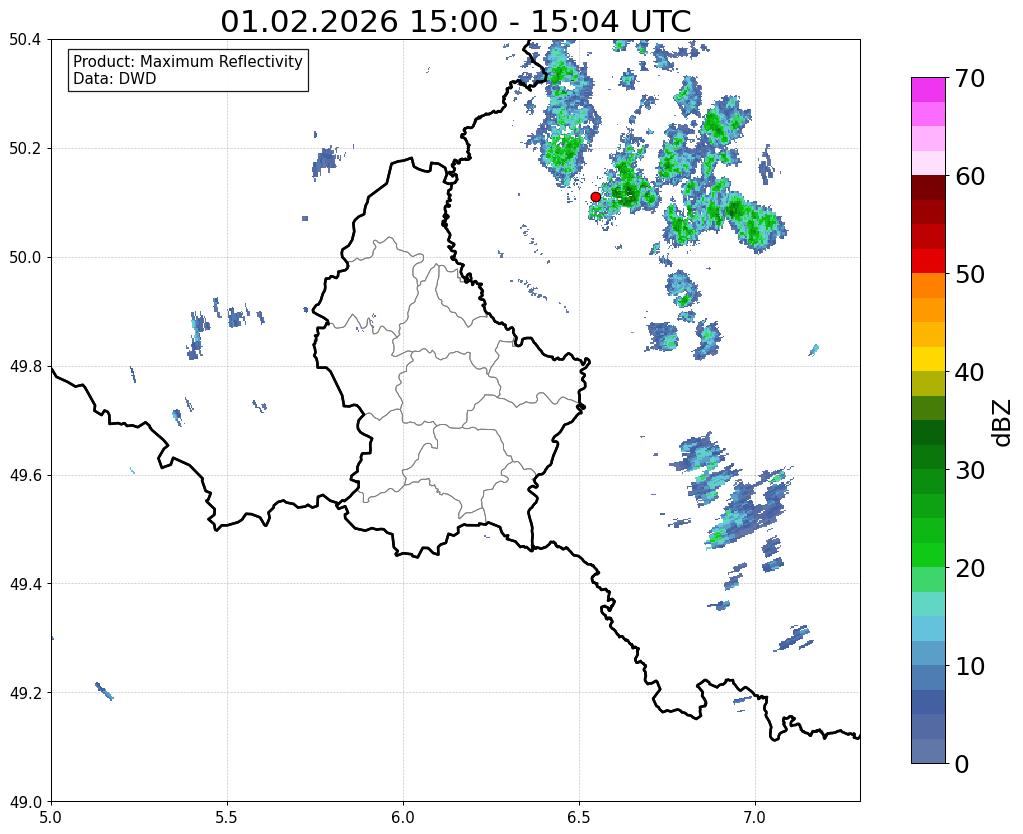Image resolution: width=1023 pixels, height=834 pixels.
Task: Click the light green colorbar segment at 20
Action: [928, 579]
